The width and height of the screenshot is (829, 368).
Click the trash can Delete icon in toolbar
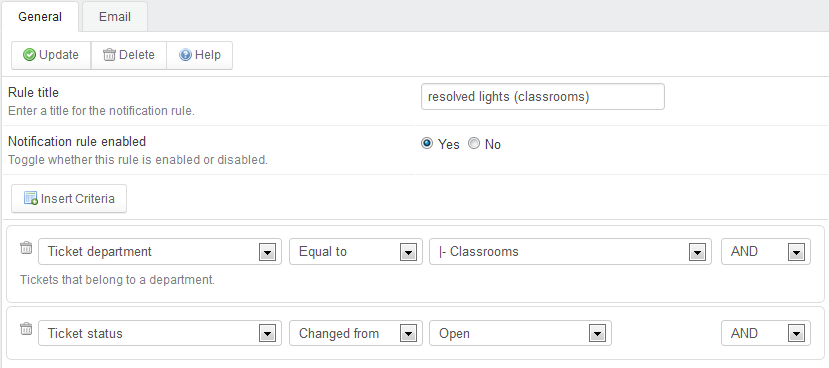[109, 55]
